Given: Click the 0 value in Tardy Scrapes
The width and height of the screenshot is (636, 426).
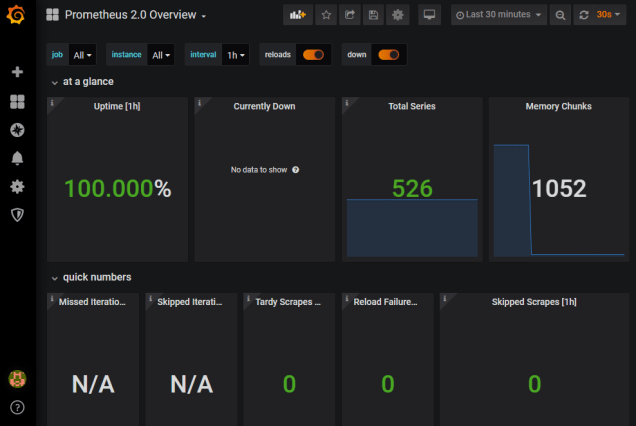Looking at the screenshot, I should (289, 384).
